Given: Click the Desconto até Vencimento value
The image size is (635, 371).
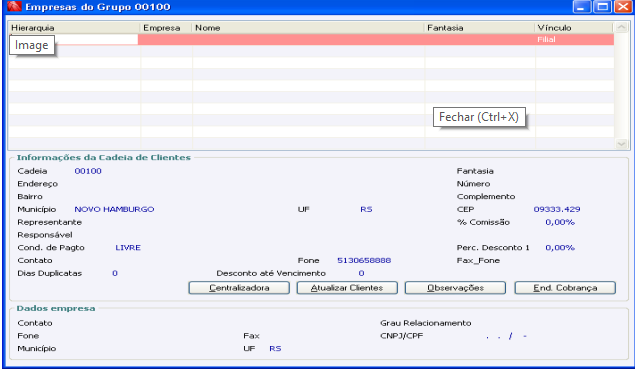Looking at the screenshot, I should (361, 273).
